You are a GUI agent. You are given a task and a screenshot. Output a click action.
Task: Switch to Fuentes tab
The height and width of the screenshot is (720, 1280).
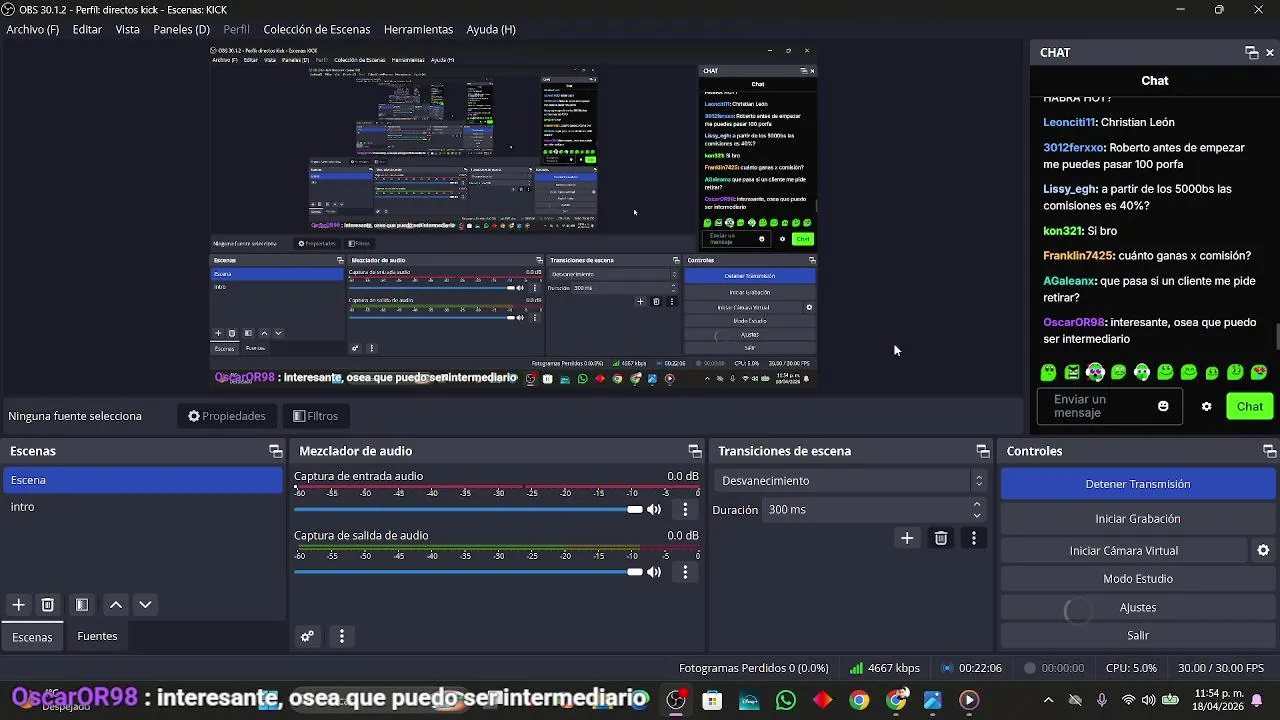pyautogui.click(x=97, y=636)
